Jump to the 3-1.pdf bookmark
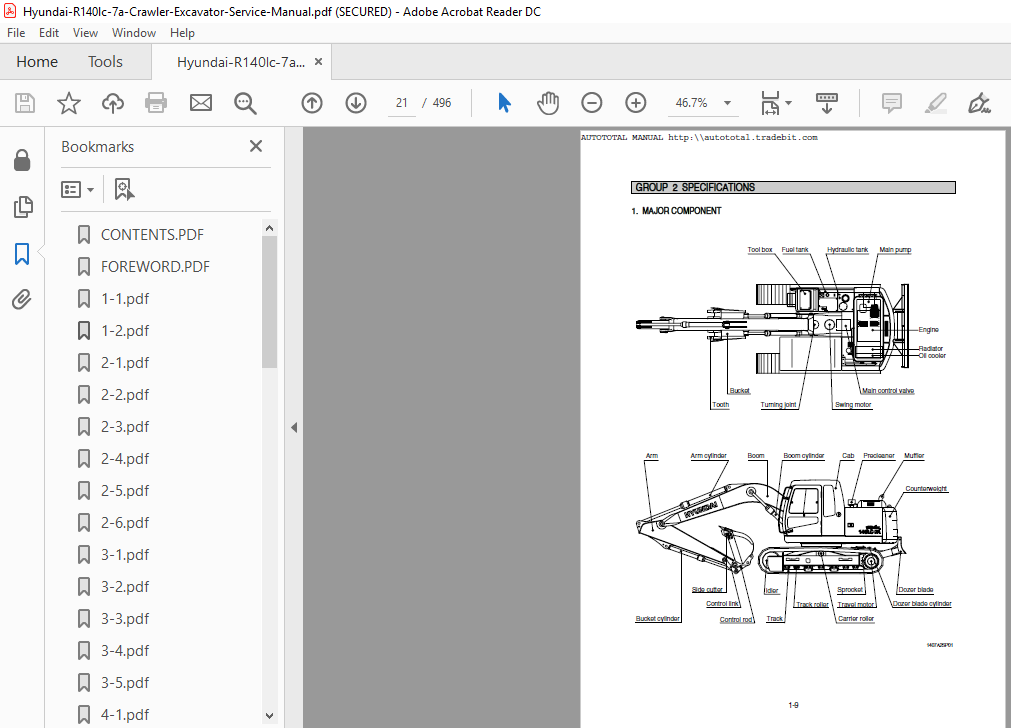 click(125, 555)
